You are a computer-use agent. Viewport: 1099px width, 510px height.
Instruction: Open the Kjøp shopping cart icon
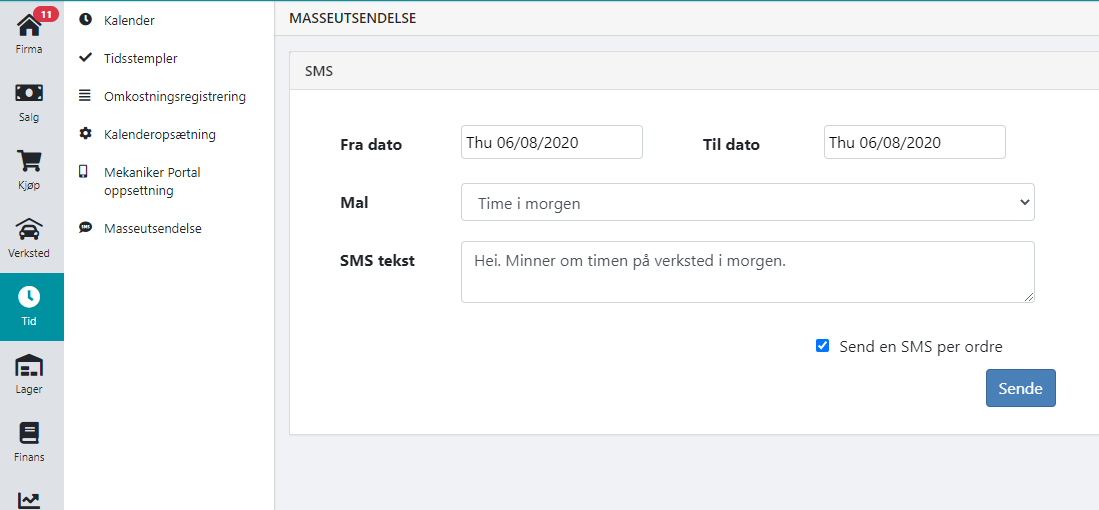coord(29,161)
